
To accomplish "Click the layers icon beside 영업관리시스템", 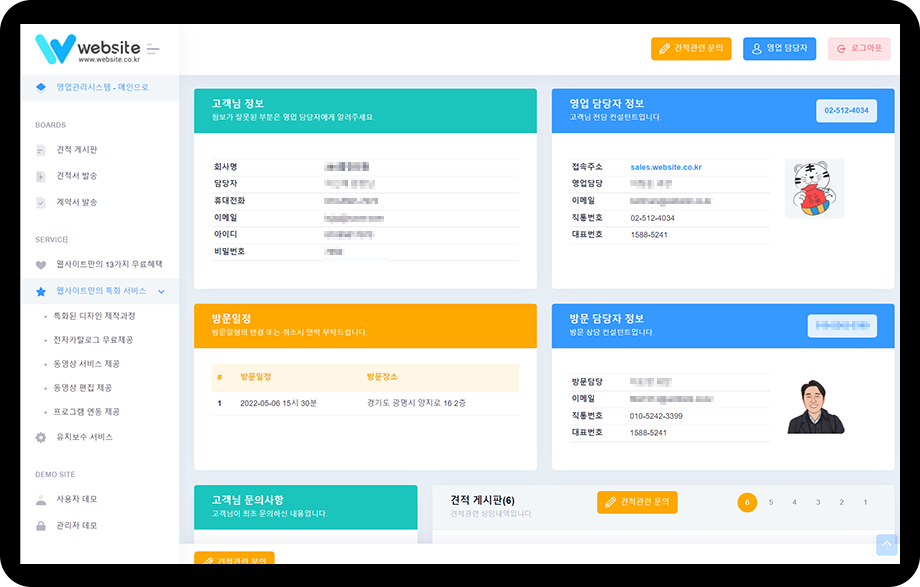I will [41, 87].
